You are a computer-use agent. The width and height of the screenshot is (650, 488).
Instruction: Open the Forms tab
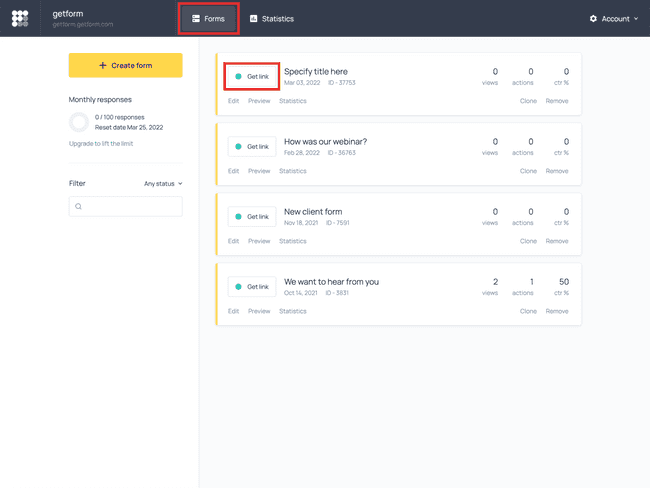[x=209, y=19]
